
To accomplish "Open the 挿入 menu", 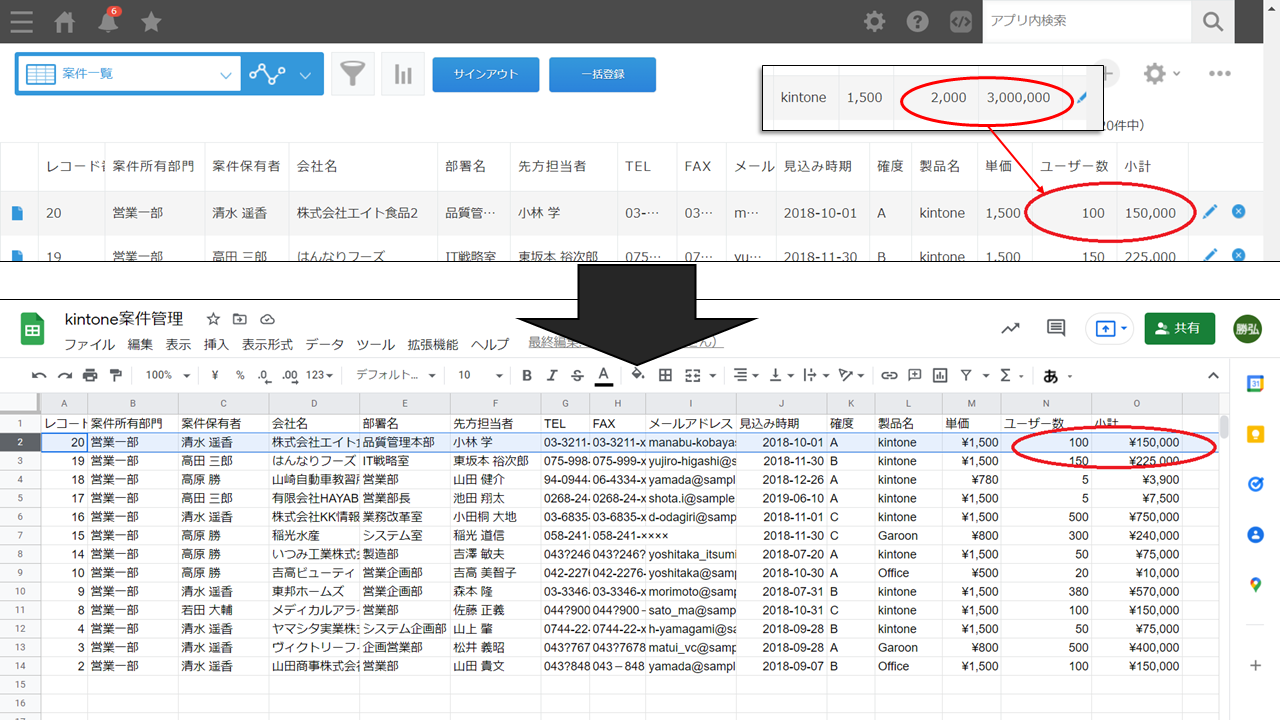I will [216, 345].
